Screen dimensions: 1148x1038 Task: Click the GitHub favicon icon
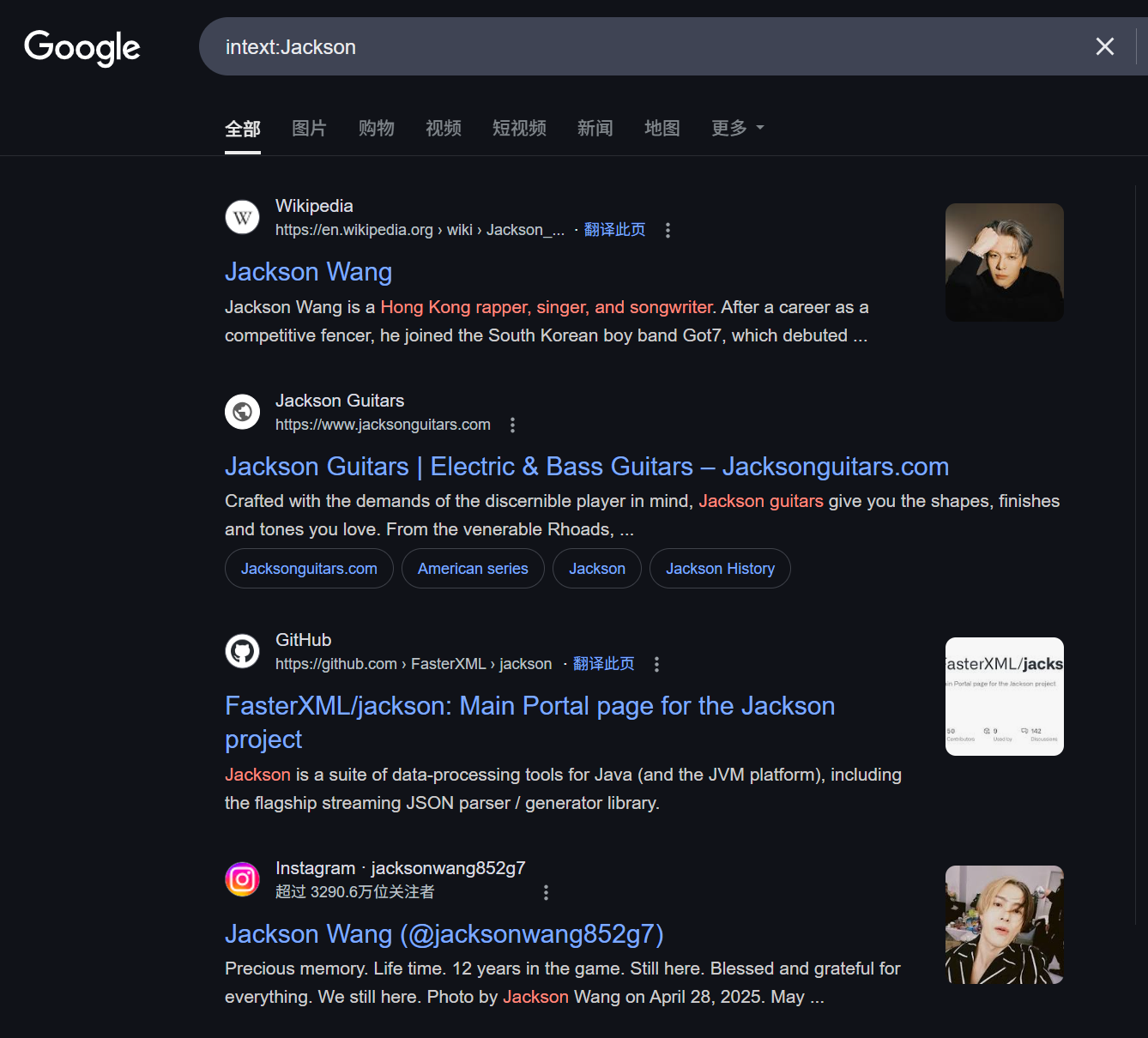click(243, 651)
